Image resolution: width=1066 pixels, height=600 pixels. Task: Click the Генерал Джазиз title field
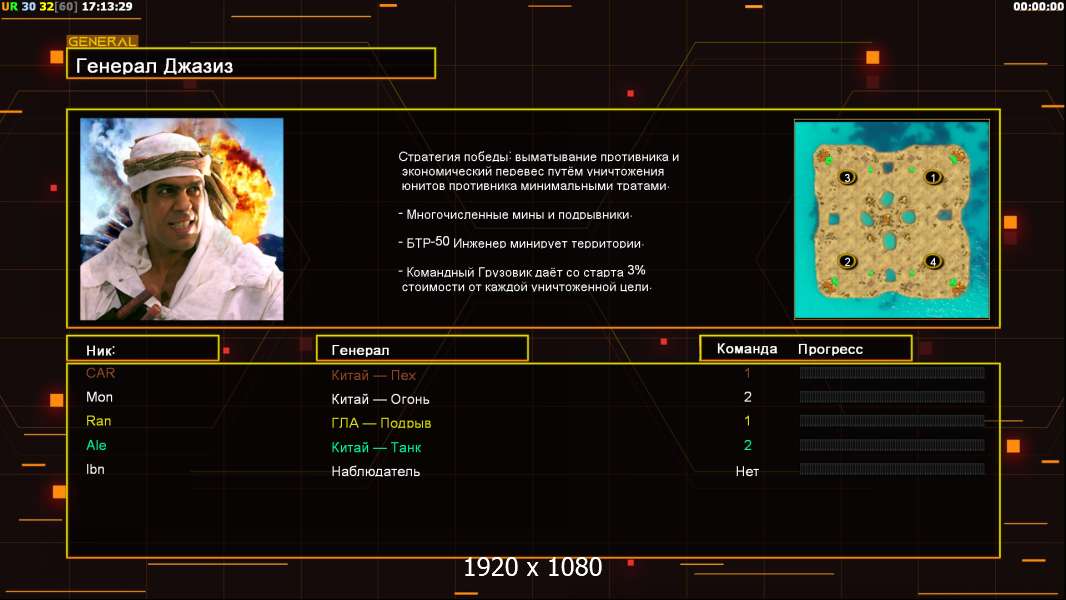pos(251,63)
